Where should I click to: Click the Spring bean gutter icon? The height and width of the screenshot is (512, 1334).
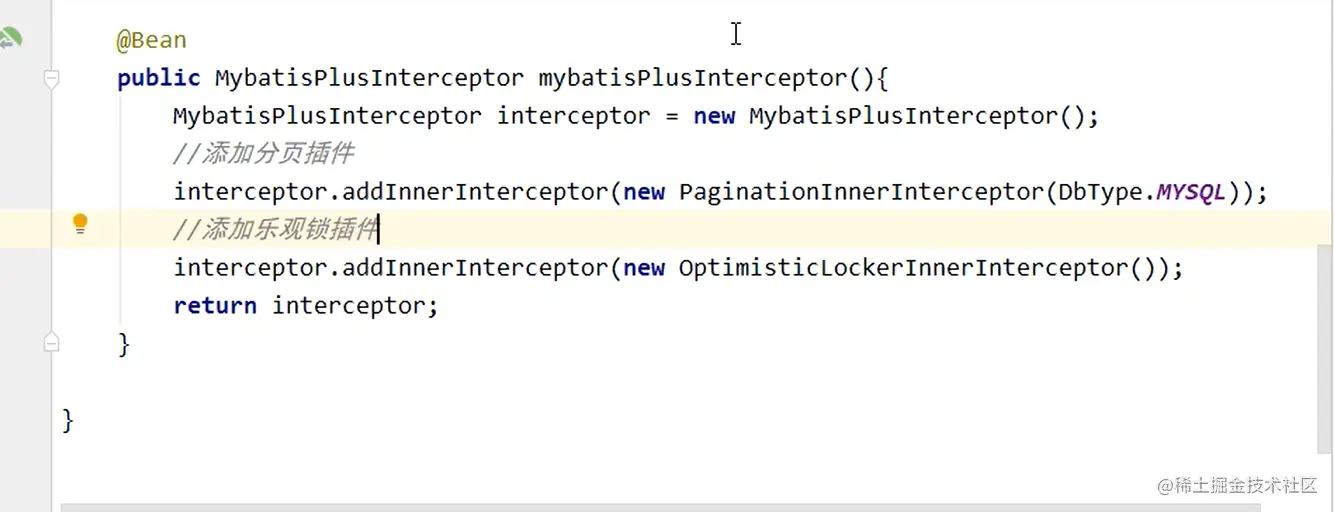click(x=10, y=39)
